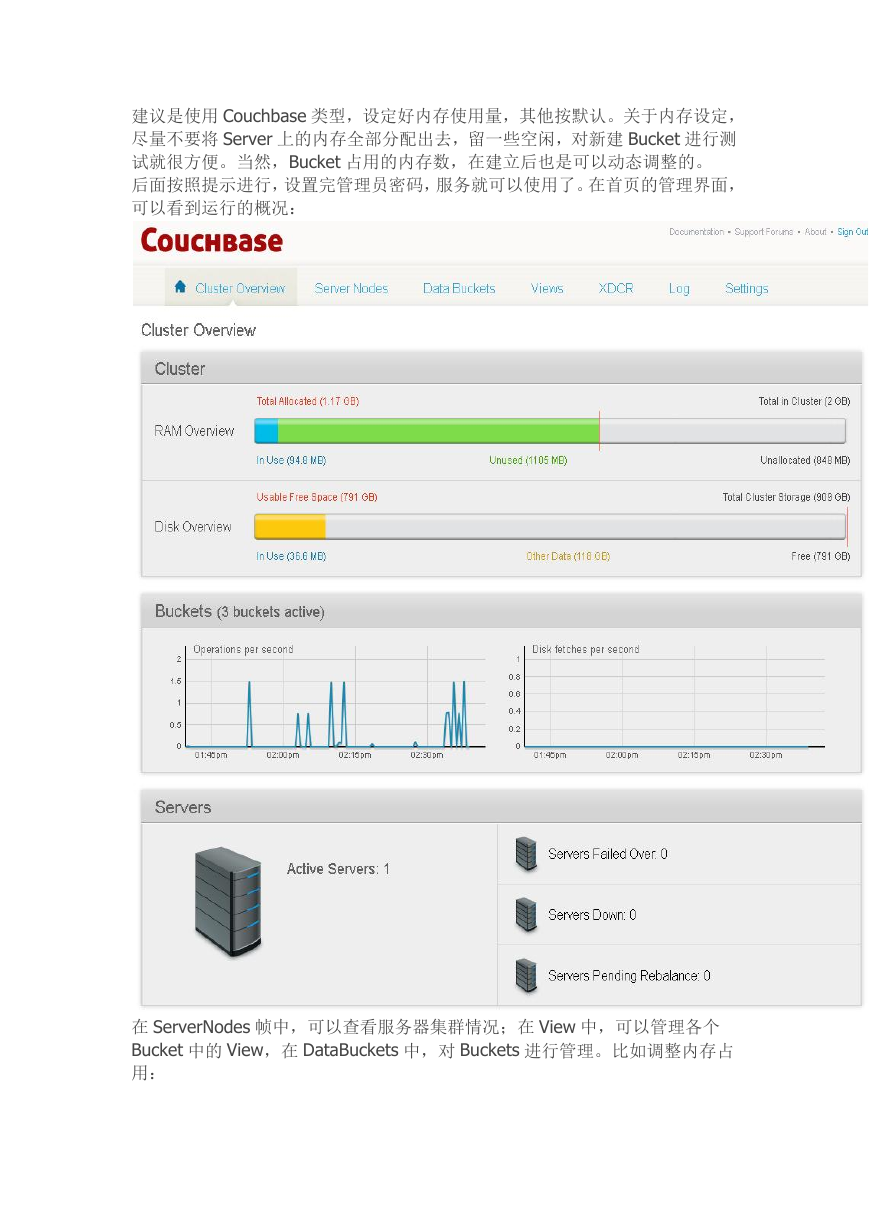Click the Total in Cluster (2 GB) label
This screenshot has width=869, height=1228.
804,402
